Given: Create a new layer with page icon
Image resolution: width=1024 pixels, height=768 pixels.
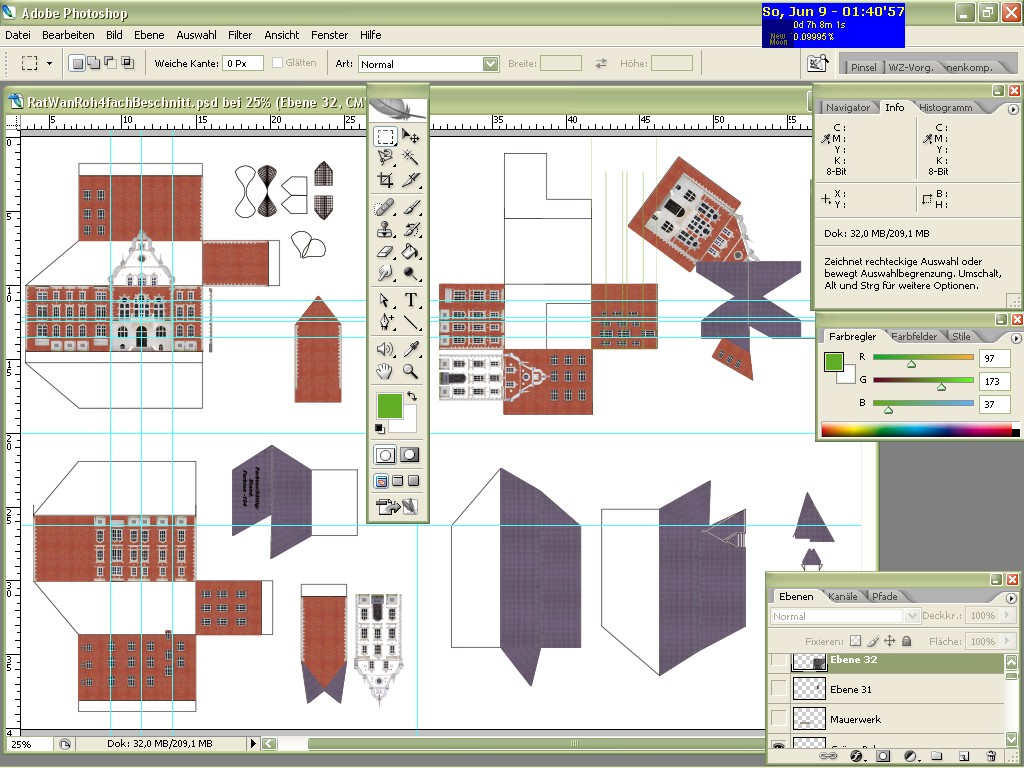Looking at the screenshot, I should pyautogui.click(x=963, y=756).
